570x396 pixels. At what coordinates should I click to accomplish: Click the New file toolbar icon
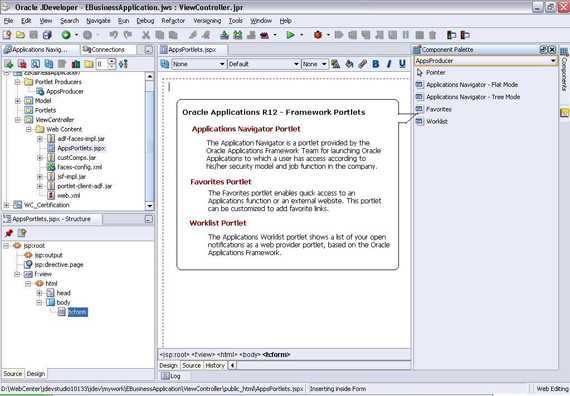coord(7,35)
